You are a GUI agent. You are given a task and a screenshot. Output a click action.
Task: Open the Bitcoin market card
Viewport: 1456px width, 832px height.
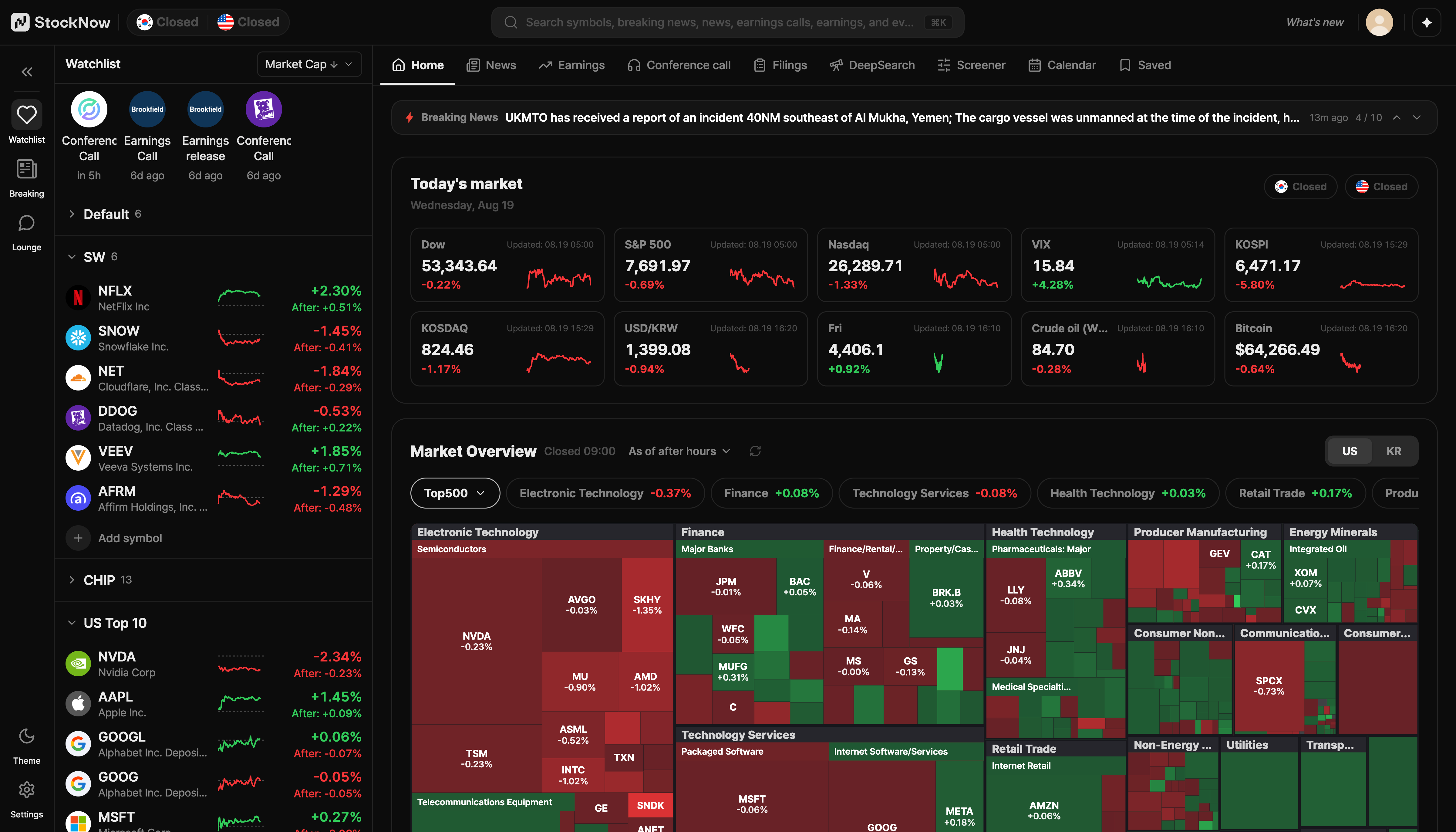pyautogui.click(x=1321, y=349)
